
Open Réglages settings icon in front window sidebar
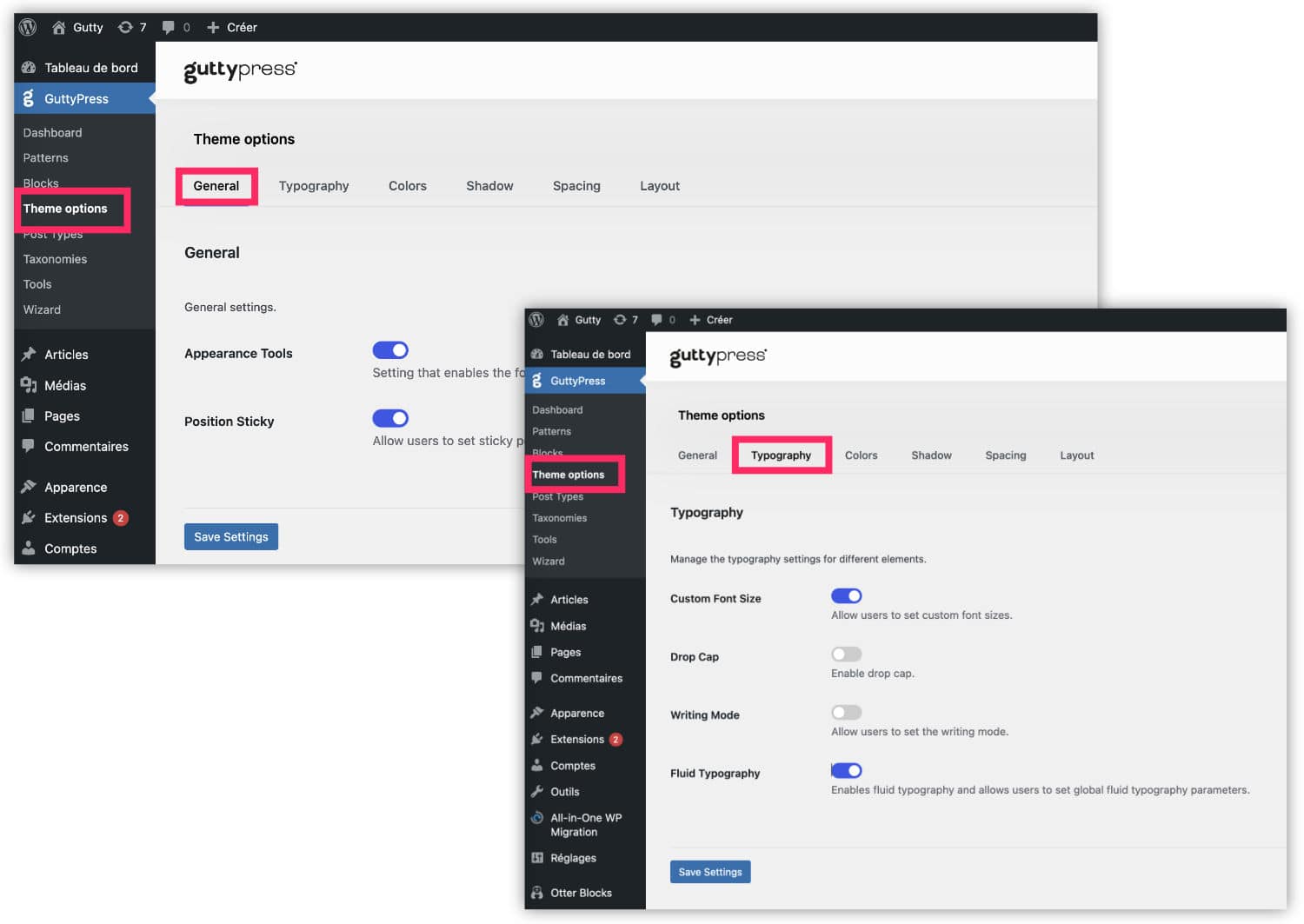coord(537,857)
